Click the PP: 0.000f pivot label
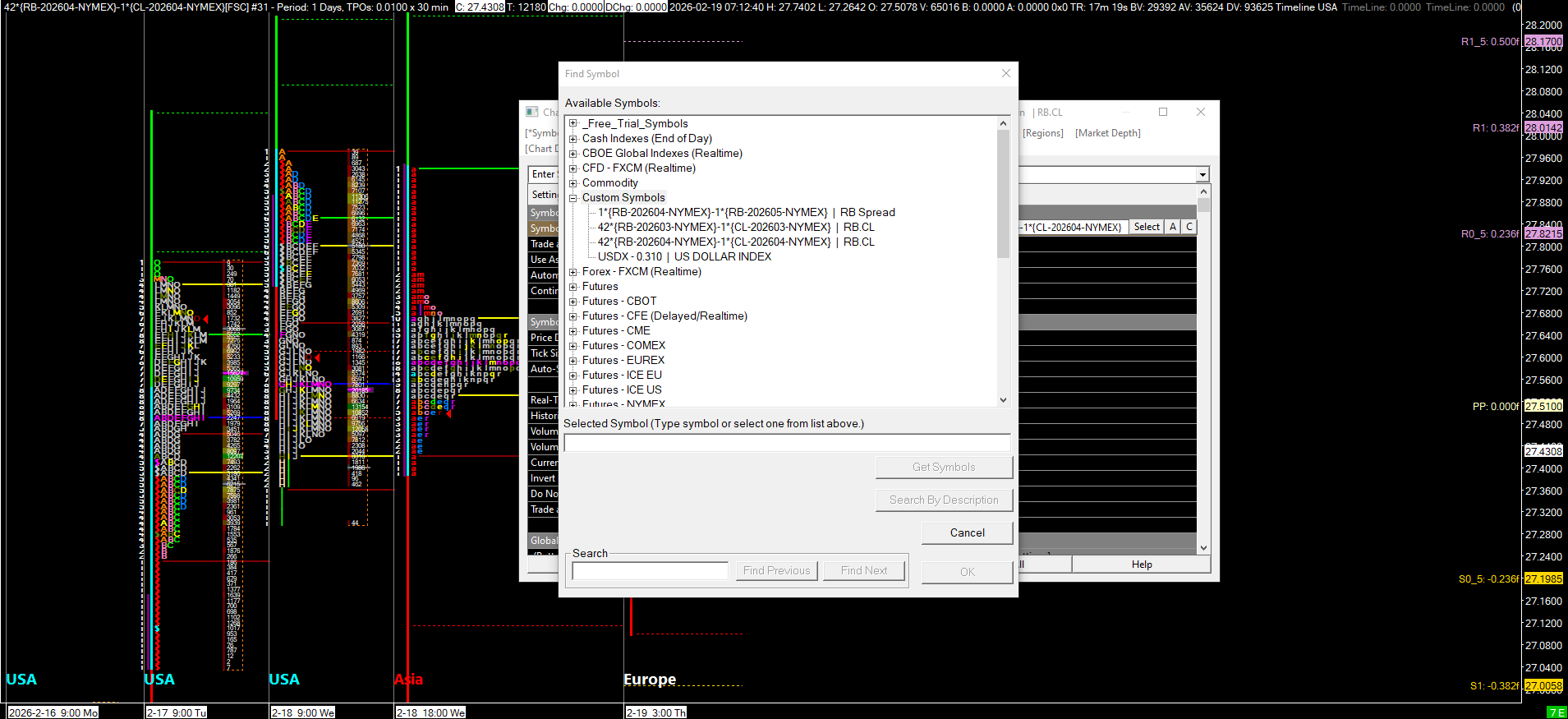The image size is (1568, 719). 1496,407
